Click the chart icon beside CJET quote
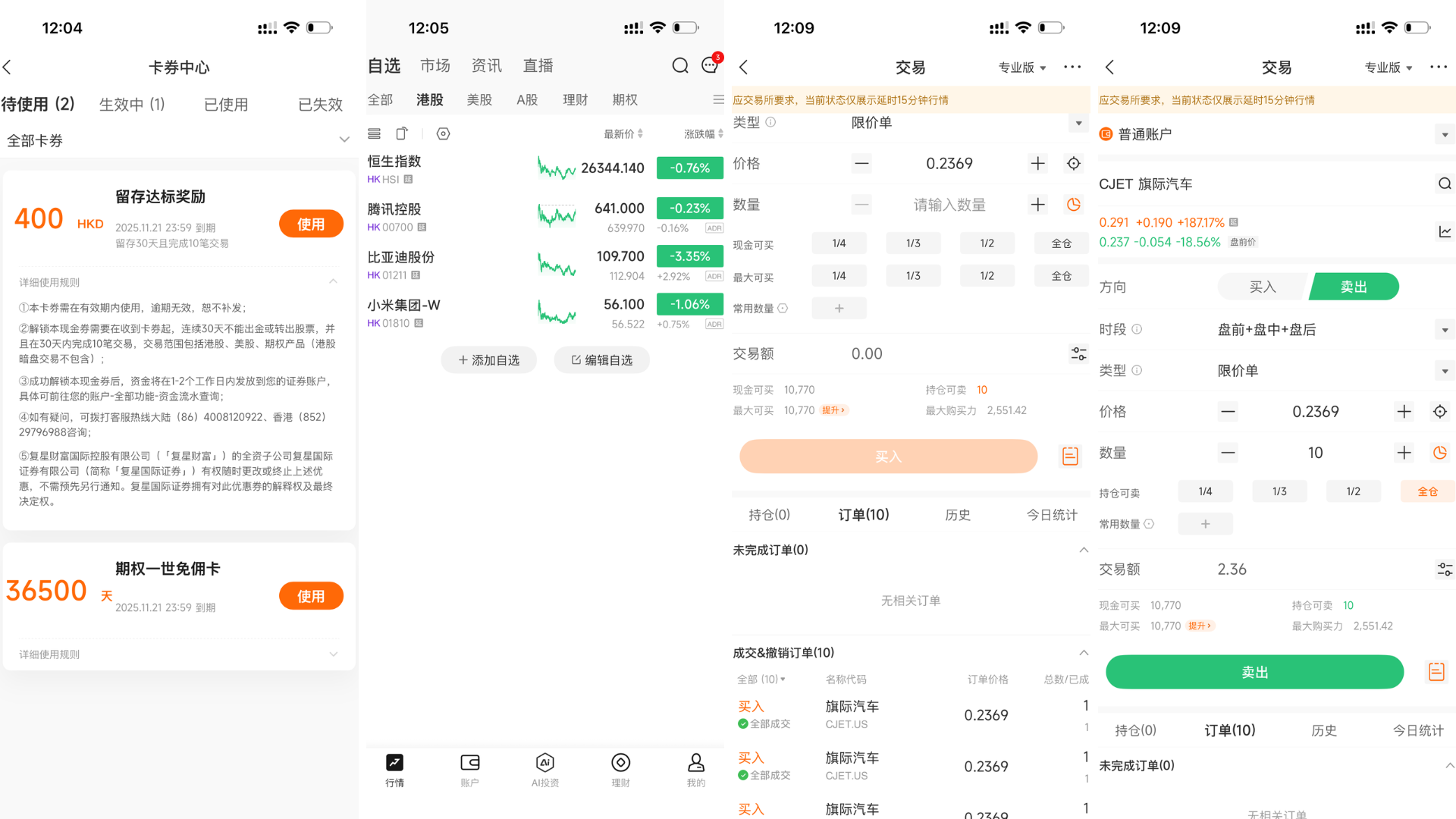The width and height of the screenshot is (1456, 819). pos(1445,232)
